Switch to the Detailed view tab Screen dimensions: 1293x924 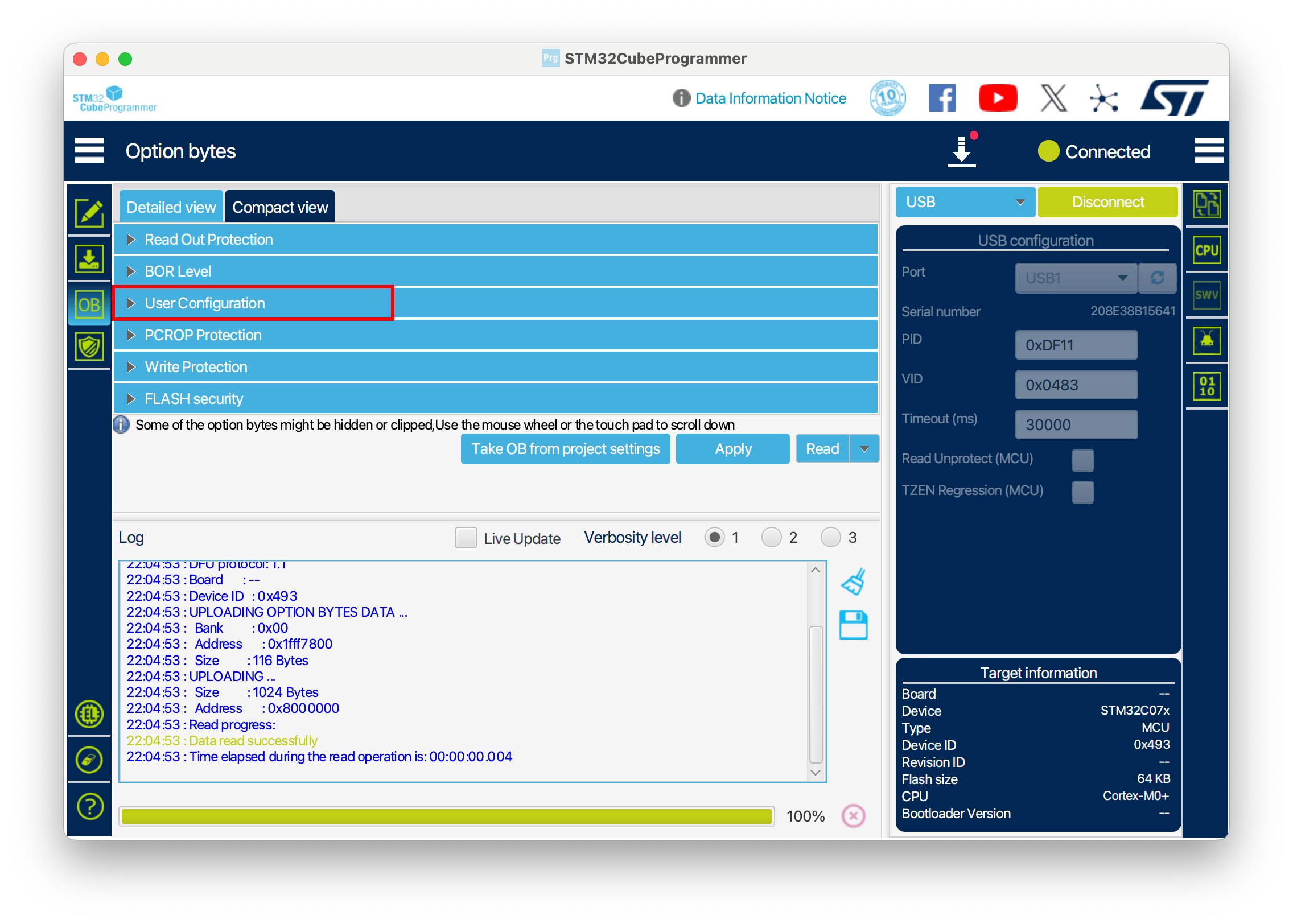tap(171, 206)
